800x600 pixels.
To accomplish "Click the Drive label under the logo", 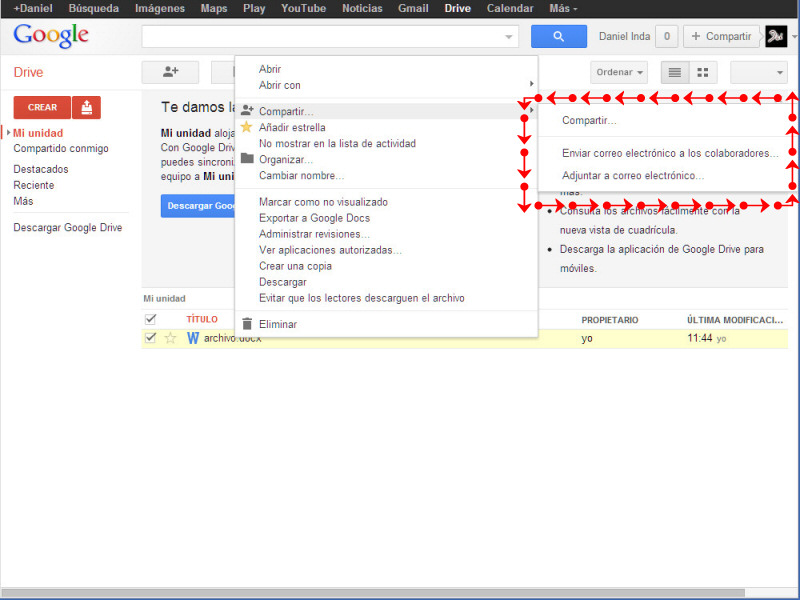I will [28, 72].
